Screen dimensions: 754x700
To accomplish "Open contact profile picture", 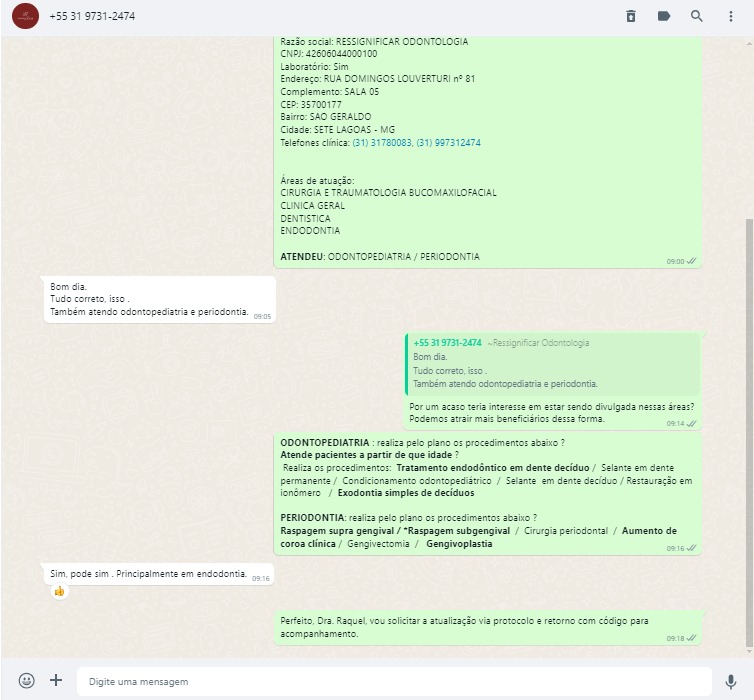I will tap(25, 16).
